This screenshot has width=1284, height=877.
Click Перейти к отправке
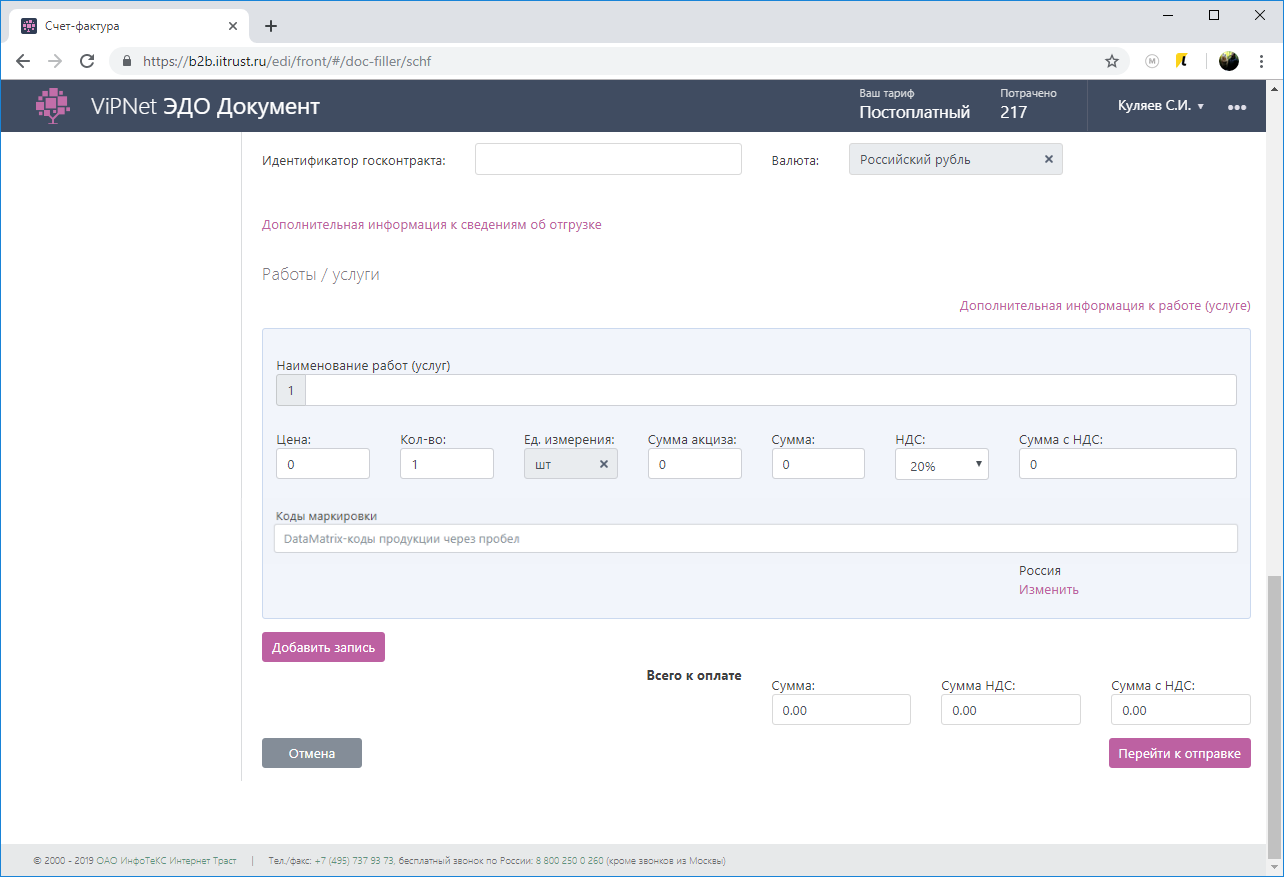pyautogui.click(x=1179, y=752)
